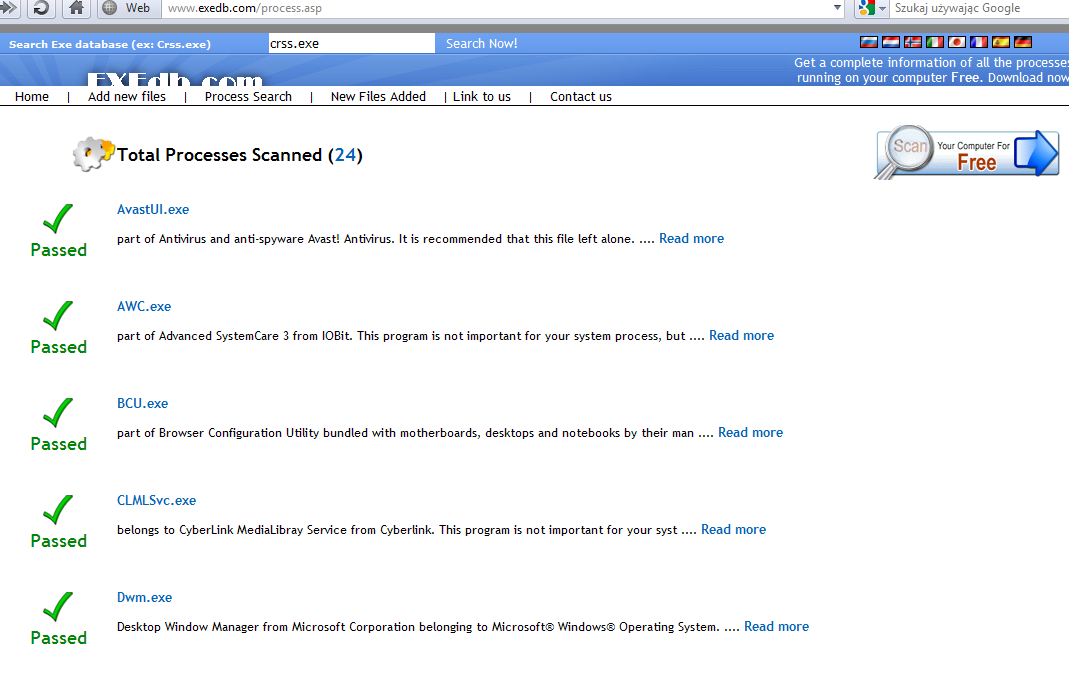
Task: Reload the page with the browser refresh button
Action: (42, 8)
